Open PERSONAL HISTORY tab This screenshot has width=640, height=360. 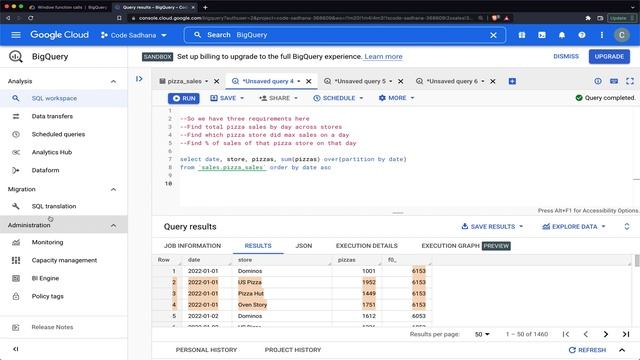[x=206, y=350]
